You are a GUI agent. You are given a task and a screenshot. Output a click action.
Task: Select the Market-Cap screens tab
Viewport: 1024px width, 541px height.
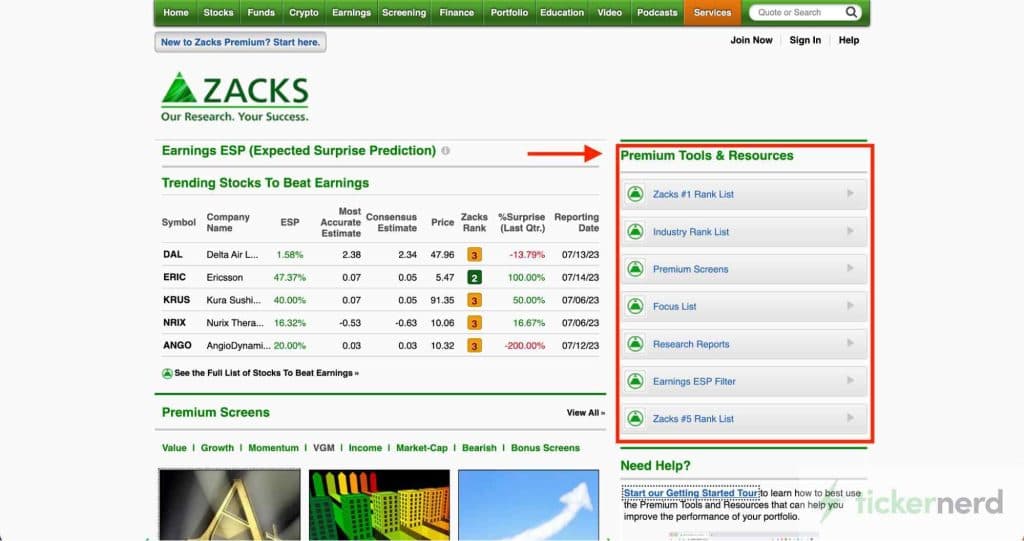pyautogui.click(x=422, y=448)
